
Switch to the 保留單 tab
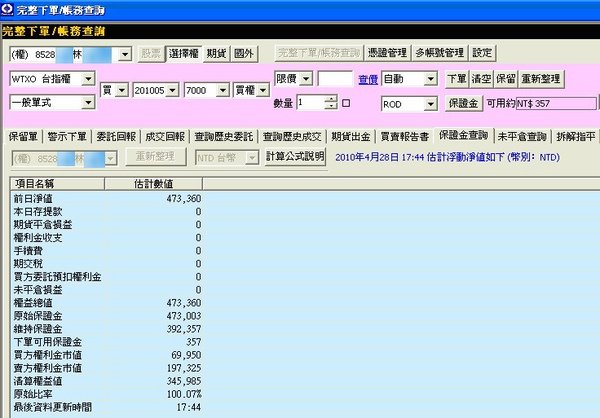tap(23, 137)
